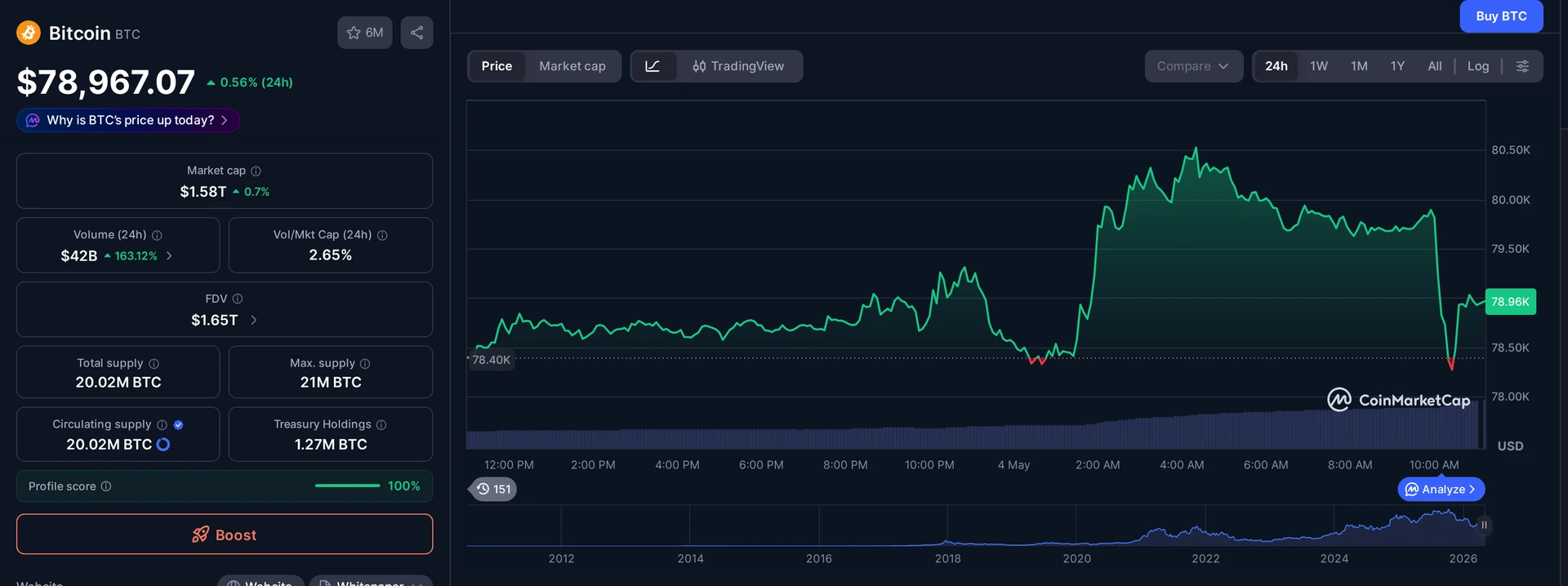1568x586 pixels.
Task: Click the Analyze button
Action: coord(1441,489)
